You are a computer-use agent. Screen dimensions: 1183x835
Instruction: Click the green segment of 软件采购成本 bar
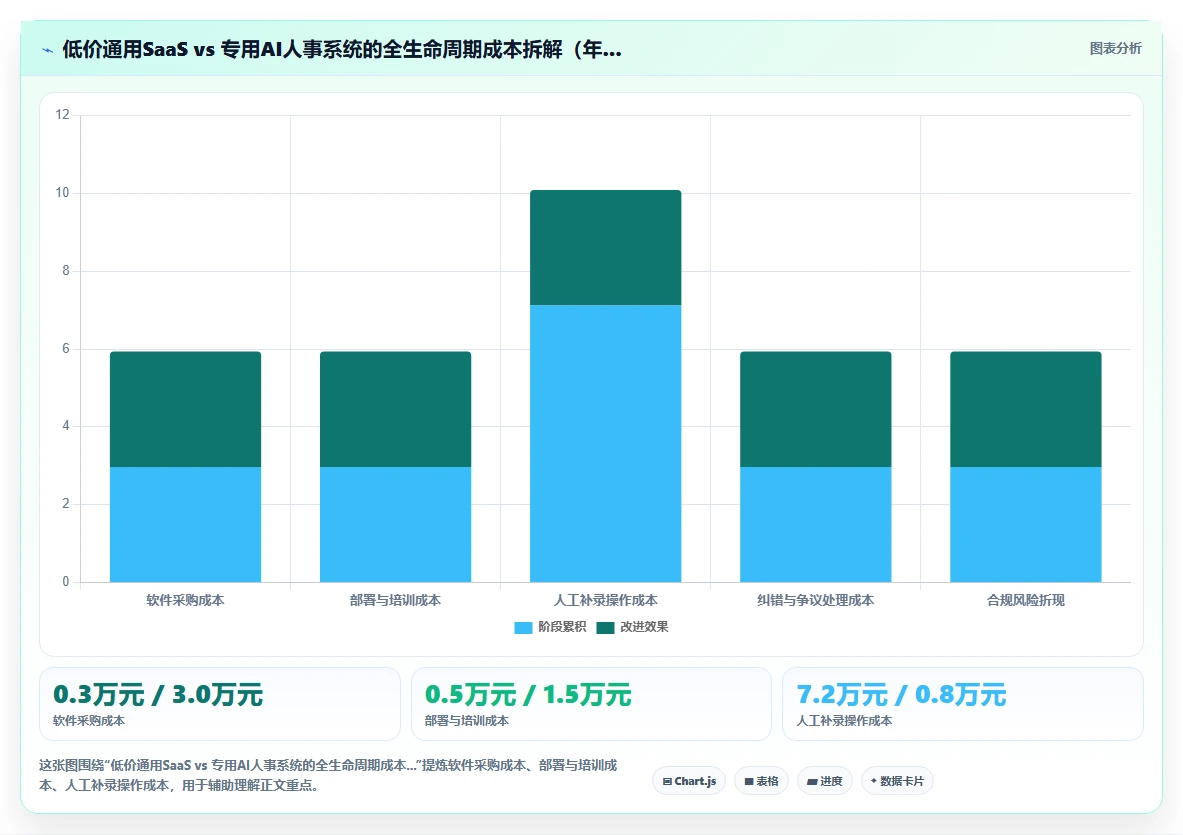[x=186, y=409]
